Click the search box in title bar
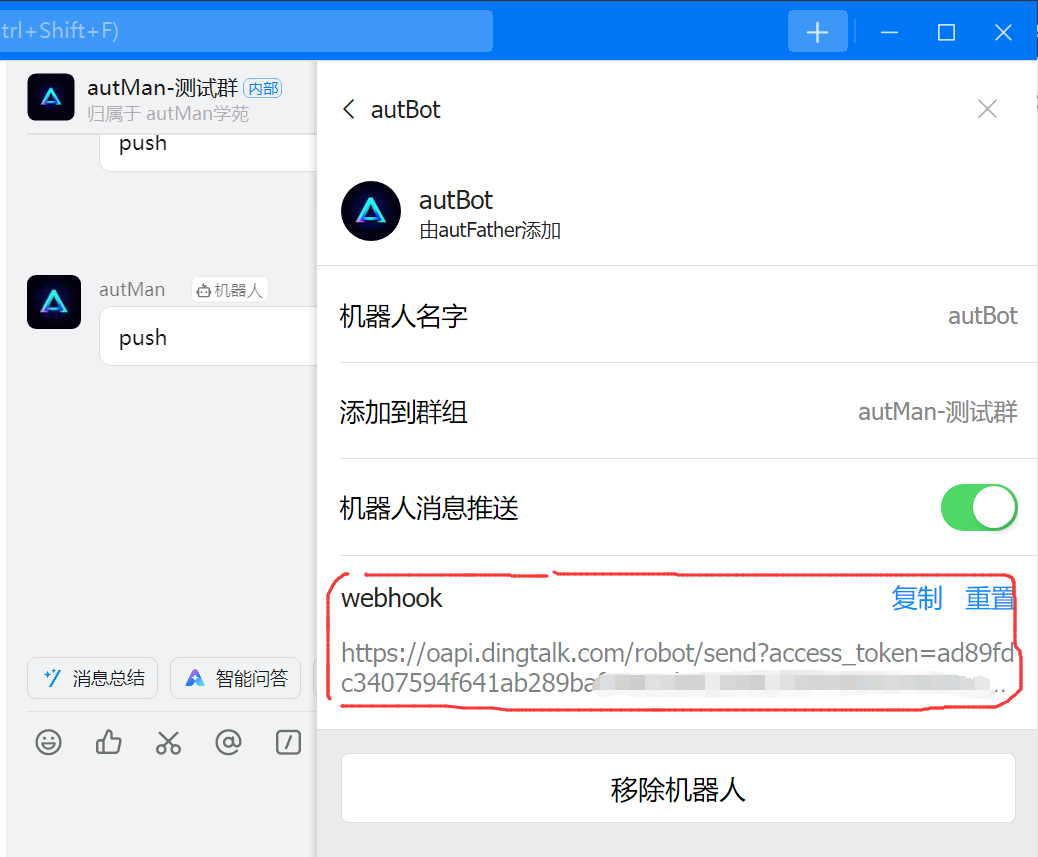Screen dimensions: 1038x857 click(x=246, y=30)
